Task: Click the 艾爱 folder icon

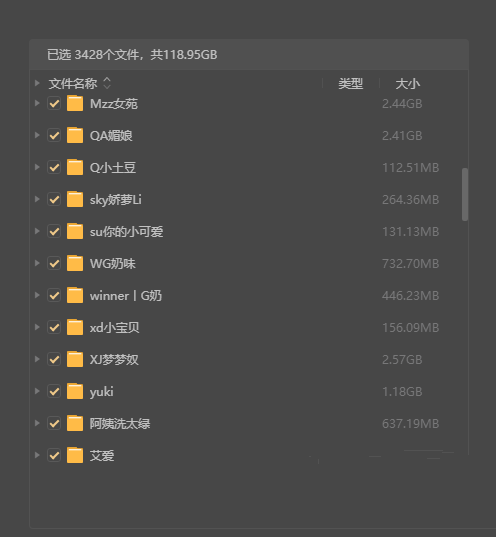Action: point(75,455)
